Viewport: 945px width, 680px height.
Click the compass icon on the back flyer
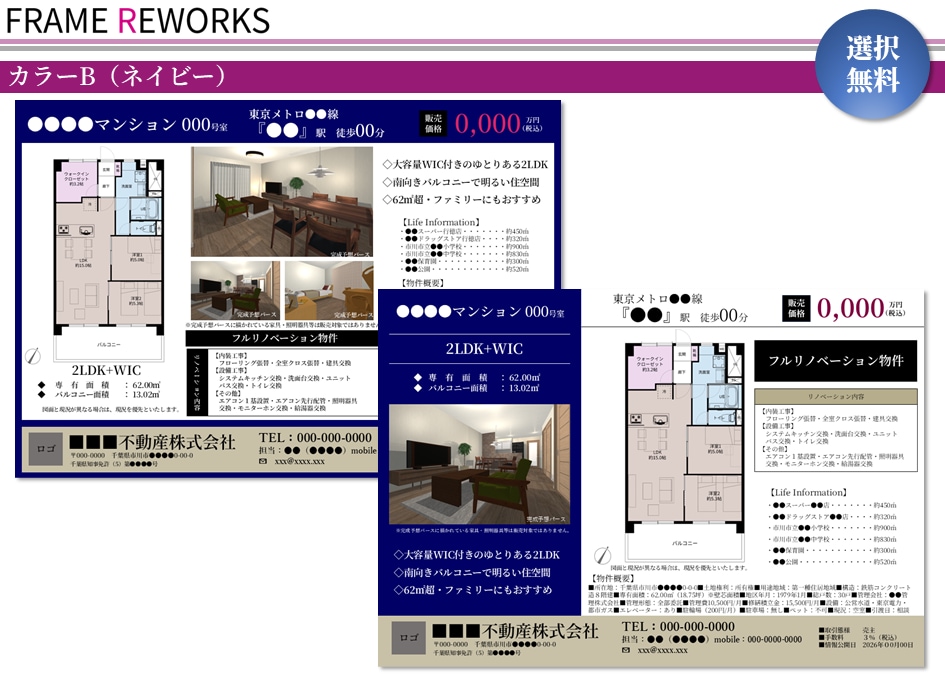click(33, 356)
